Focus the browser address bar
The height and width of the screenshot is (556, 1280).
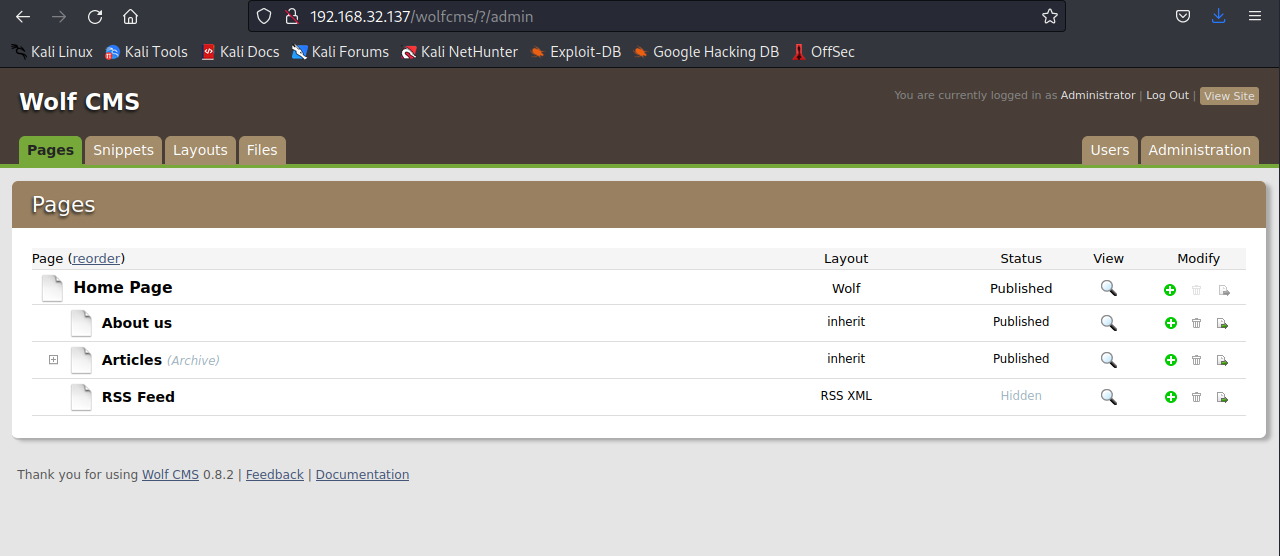tap(656, 16)
